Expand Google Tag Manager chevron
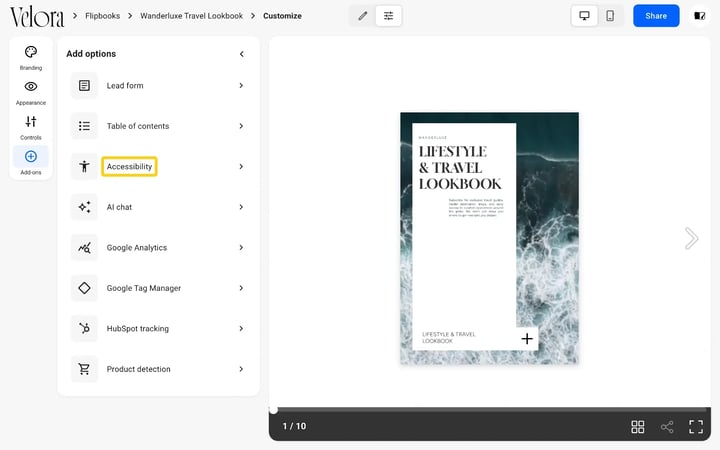 tap(241, 288)
